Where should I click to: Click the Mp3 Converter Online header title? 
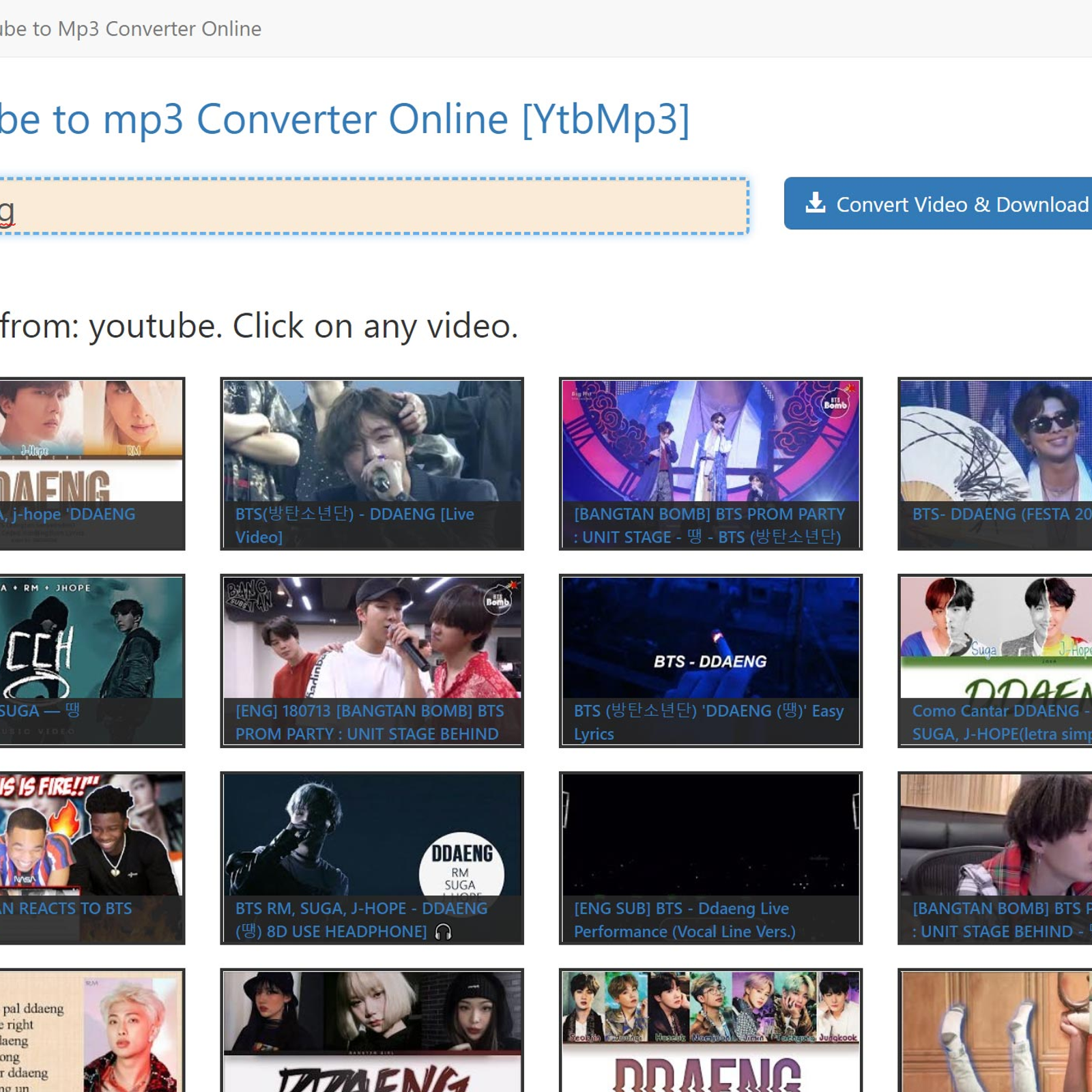coord(130,29)
